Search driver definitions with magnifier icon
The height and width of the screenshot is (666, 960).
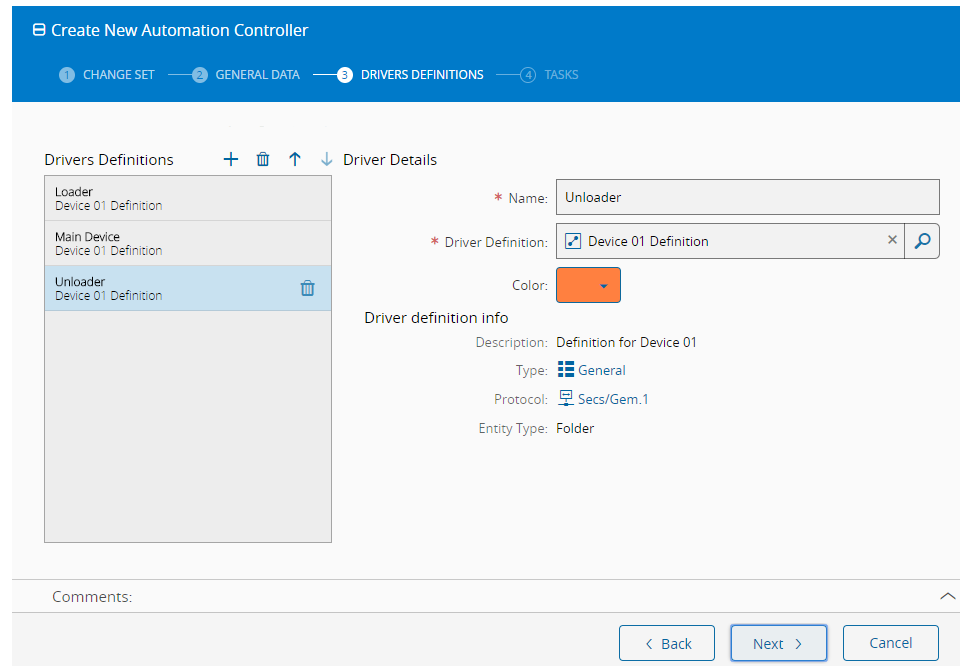(922, 241)
